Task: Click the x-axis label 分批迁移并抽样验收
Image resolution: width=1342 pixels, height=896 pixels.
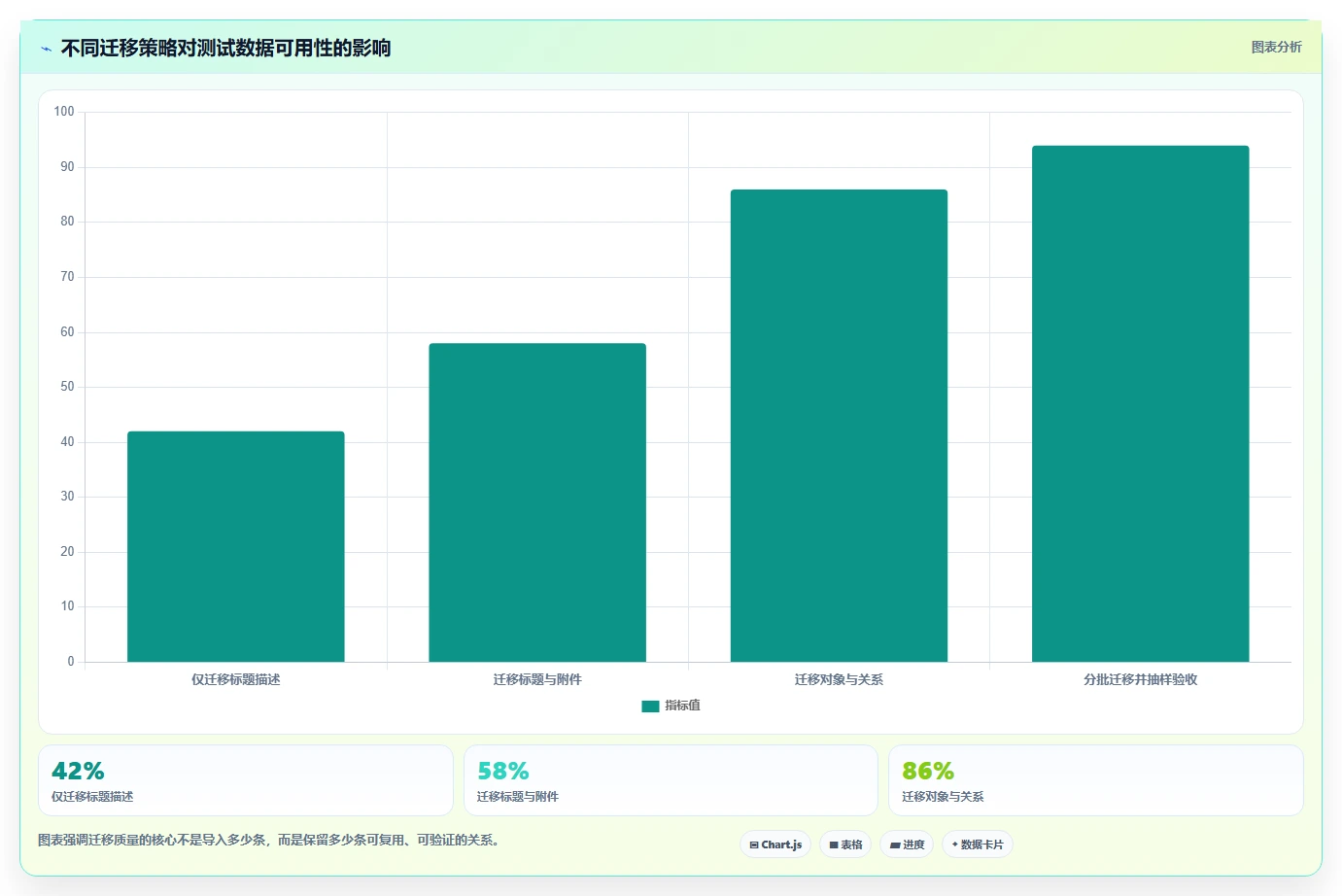Action: point(1141,679)
